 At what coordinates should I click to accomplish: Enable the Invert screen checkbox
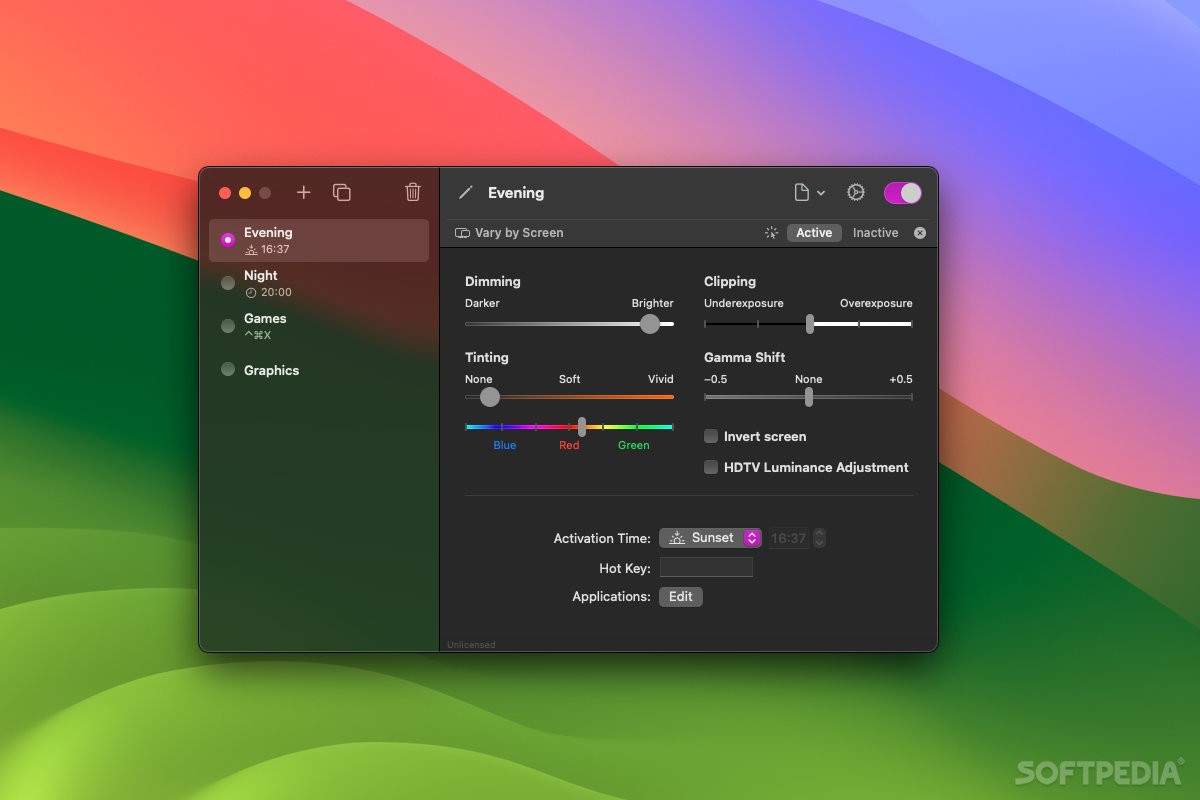tap(711, 436)
